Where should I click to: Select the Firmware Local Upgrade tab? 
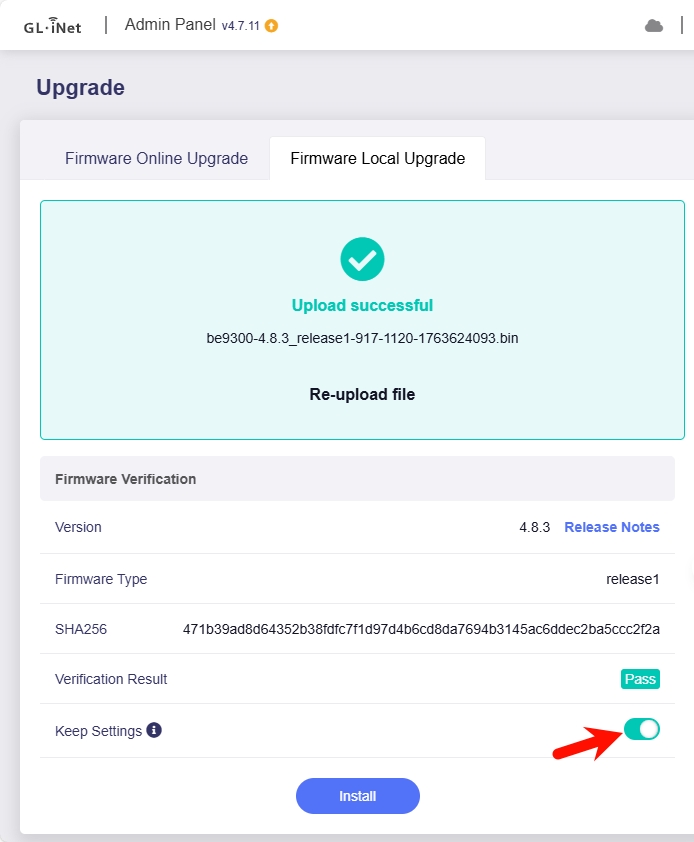(377, 158)
